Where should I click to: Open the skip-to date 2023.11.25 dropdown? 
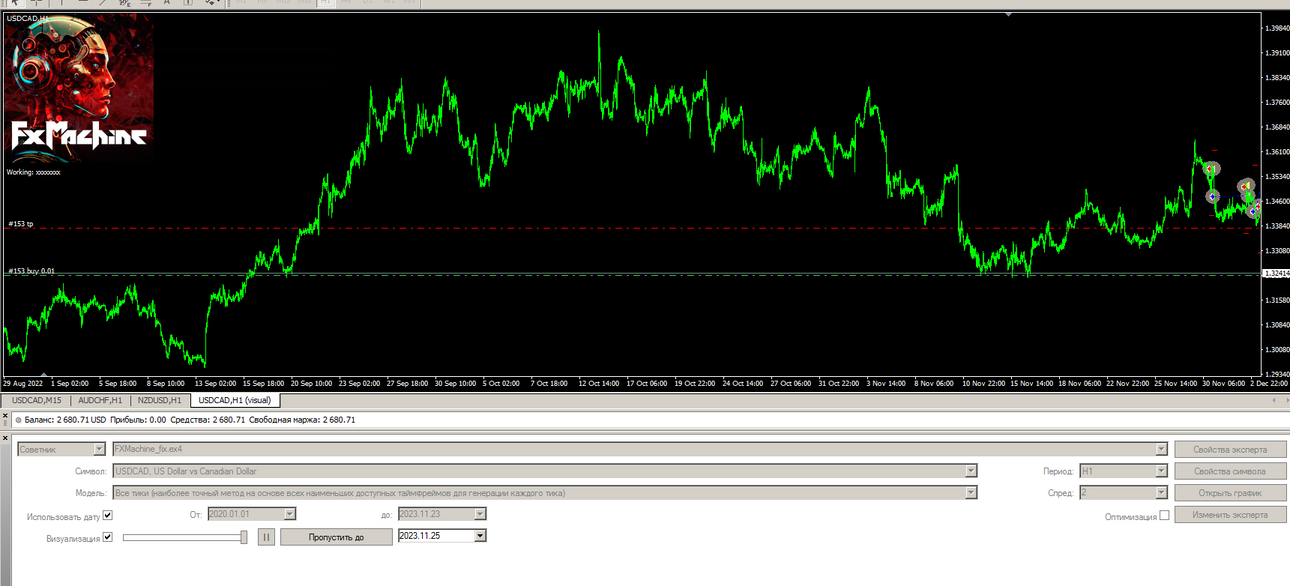coord(480,536)
